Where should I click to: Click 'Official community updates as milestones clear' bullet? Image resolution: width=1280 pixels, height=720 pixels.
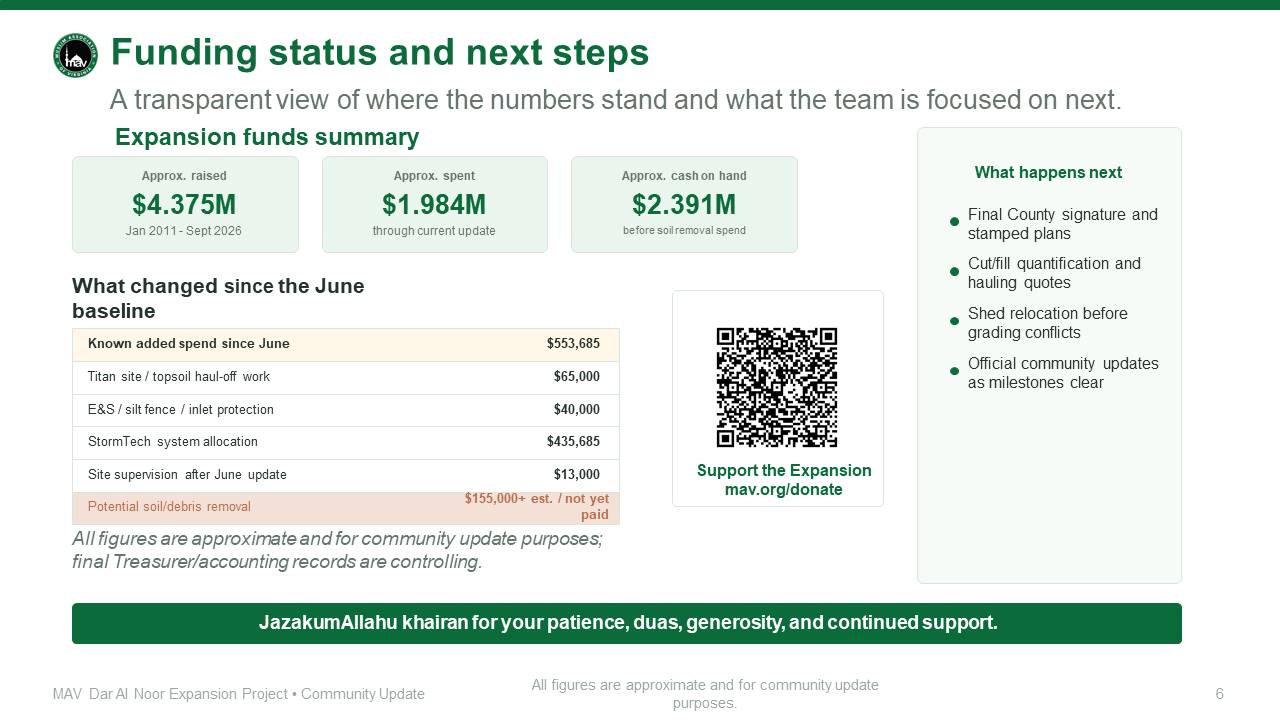tap(1063, 373)
